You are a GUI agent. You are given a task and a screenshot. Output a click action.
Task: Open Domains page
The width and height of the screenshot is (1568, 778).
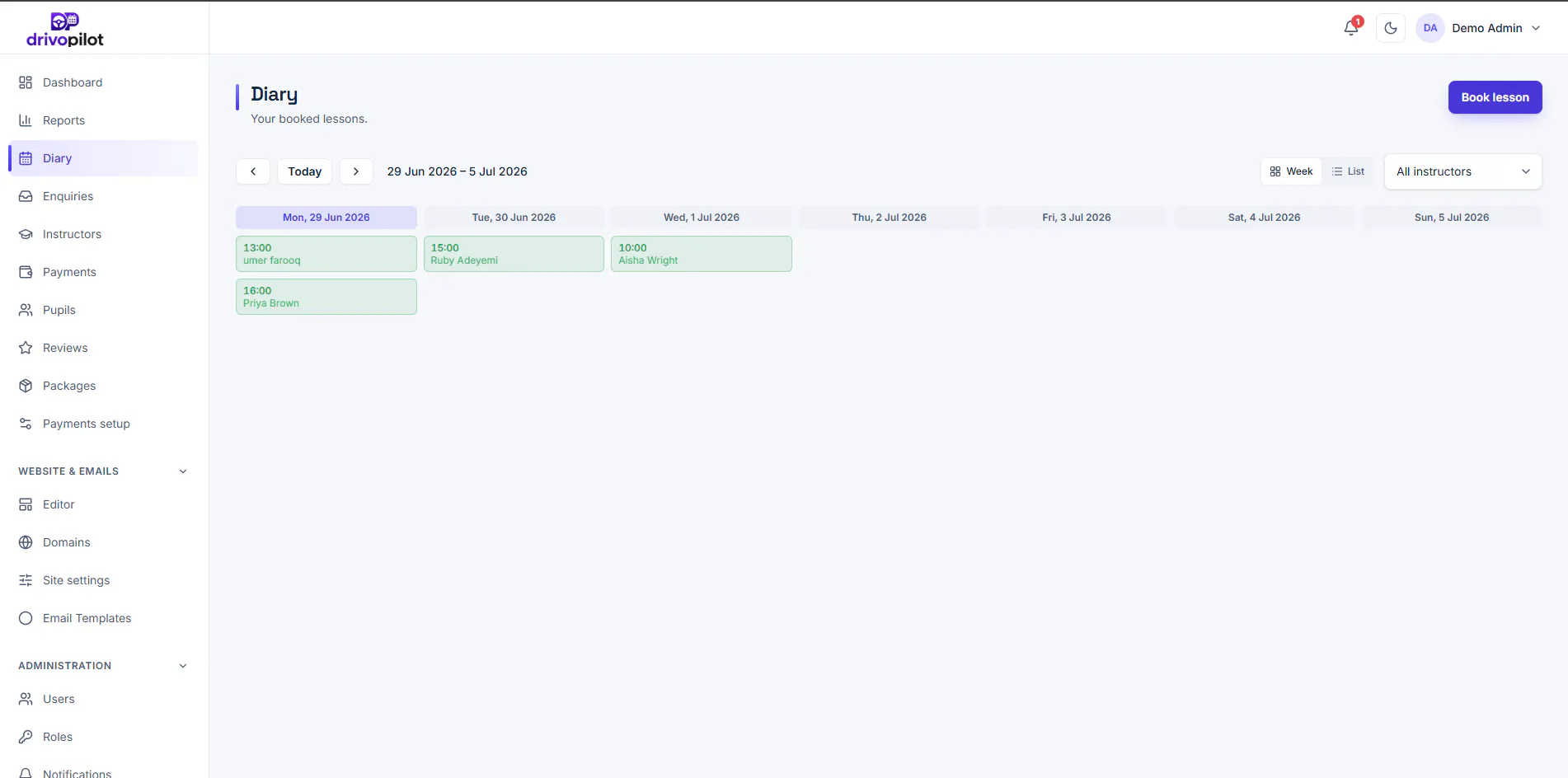point(103,542)
